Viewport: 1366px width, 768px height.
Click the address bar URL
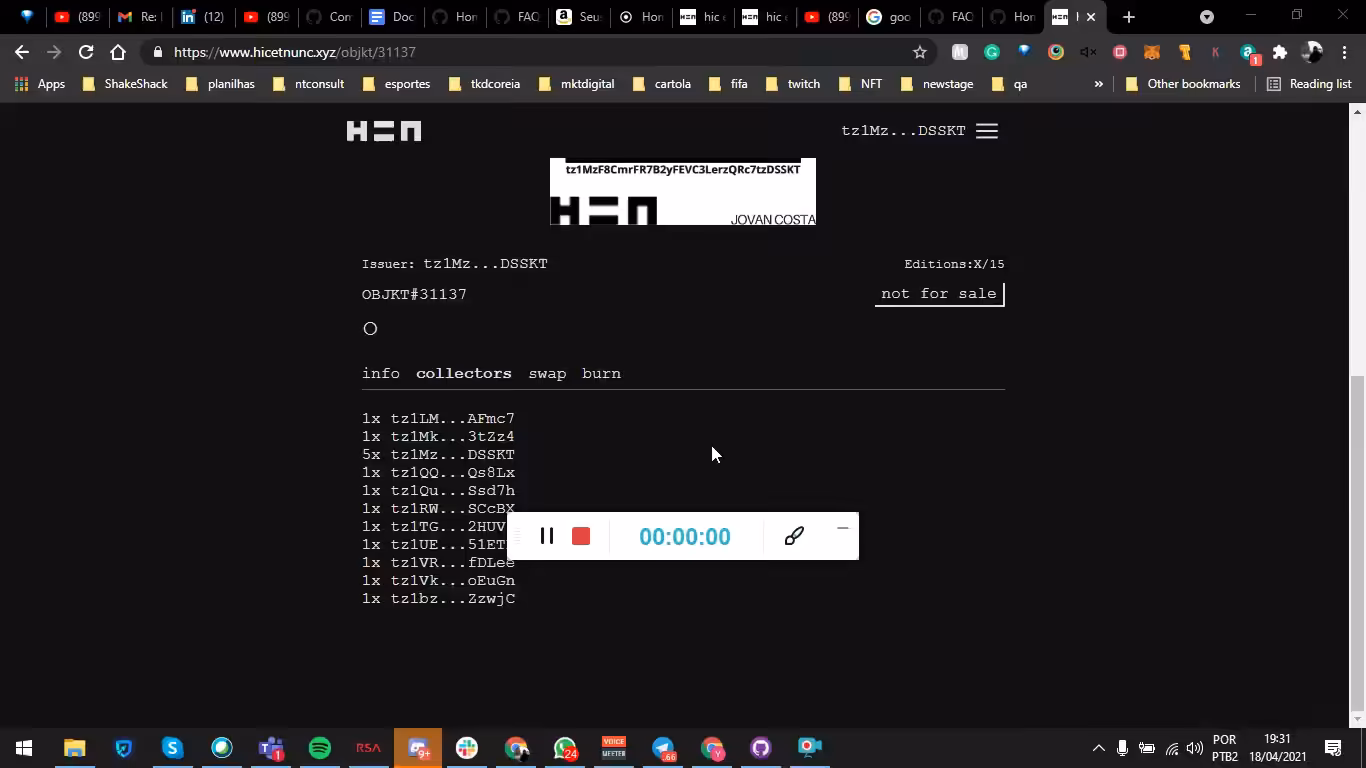coord(294,52)
